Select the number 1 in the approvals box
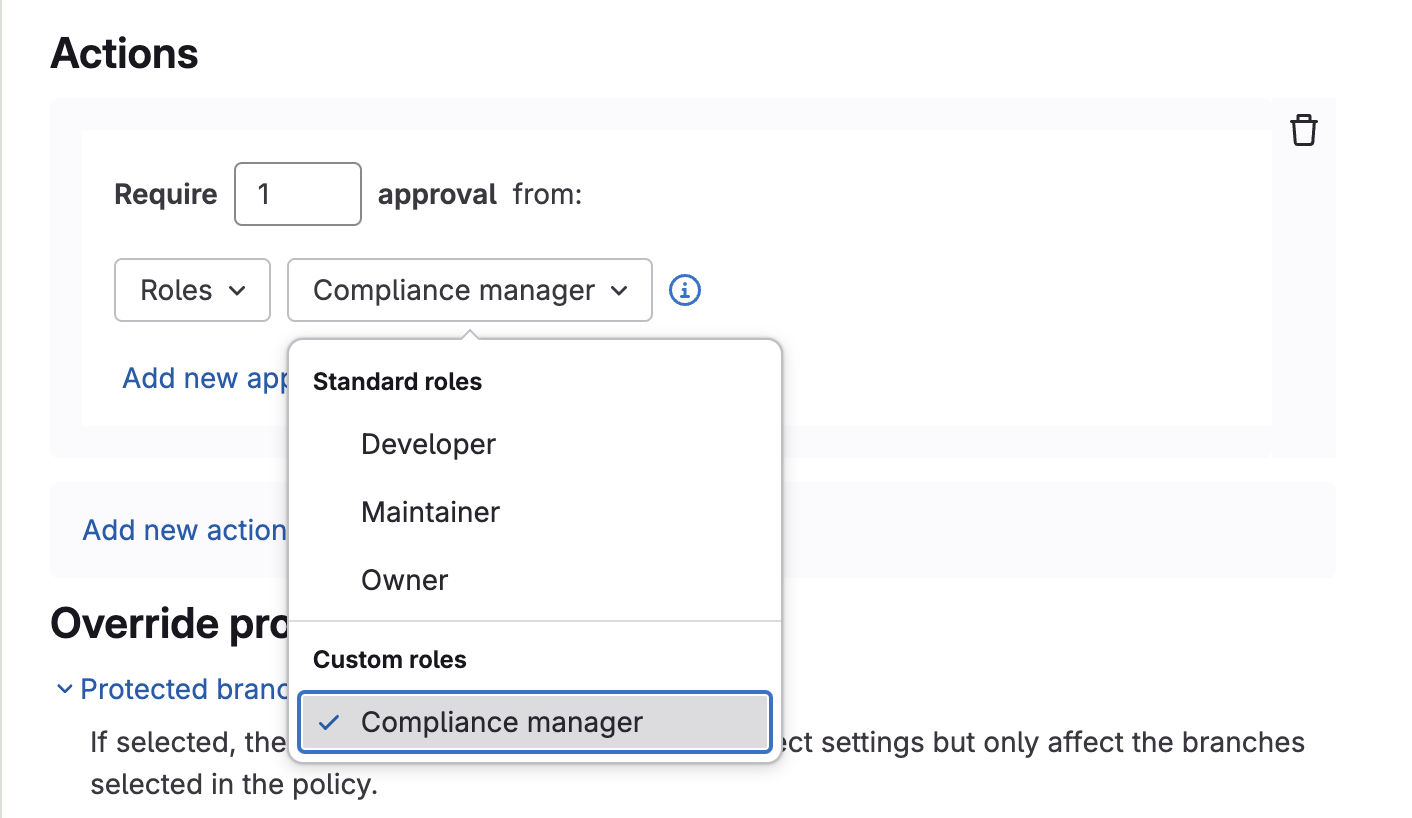The height and width of the screenshot is (818, 1412). 297,194
